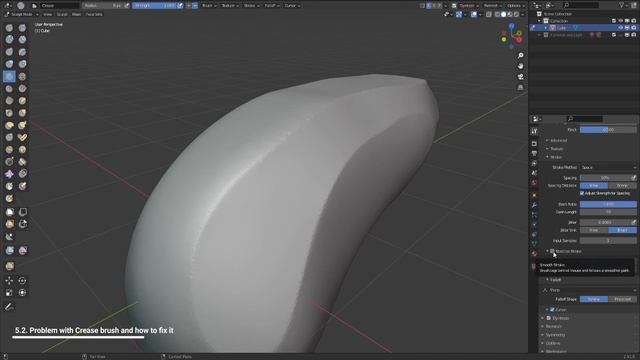640x360 pixels.
Task: Open the header Remesh popover
Action: [492, 6]
